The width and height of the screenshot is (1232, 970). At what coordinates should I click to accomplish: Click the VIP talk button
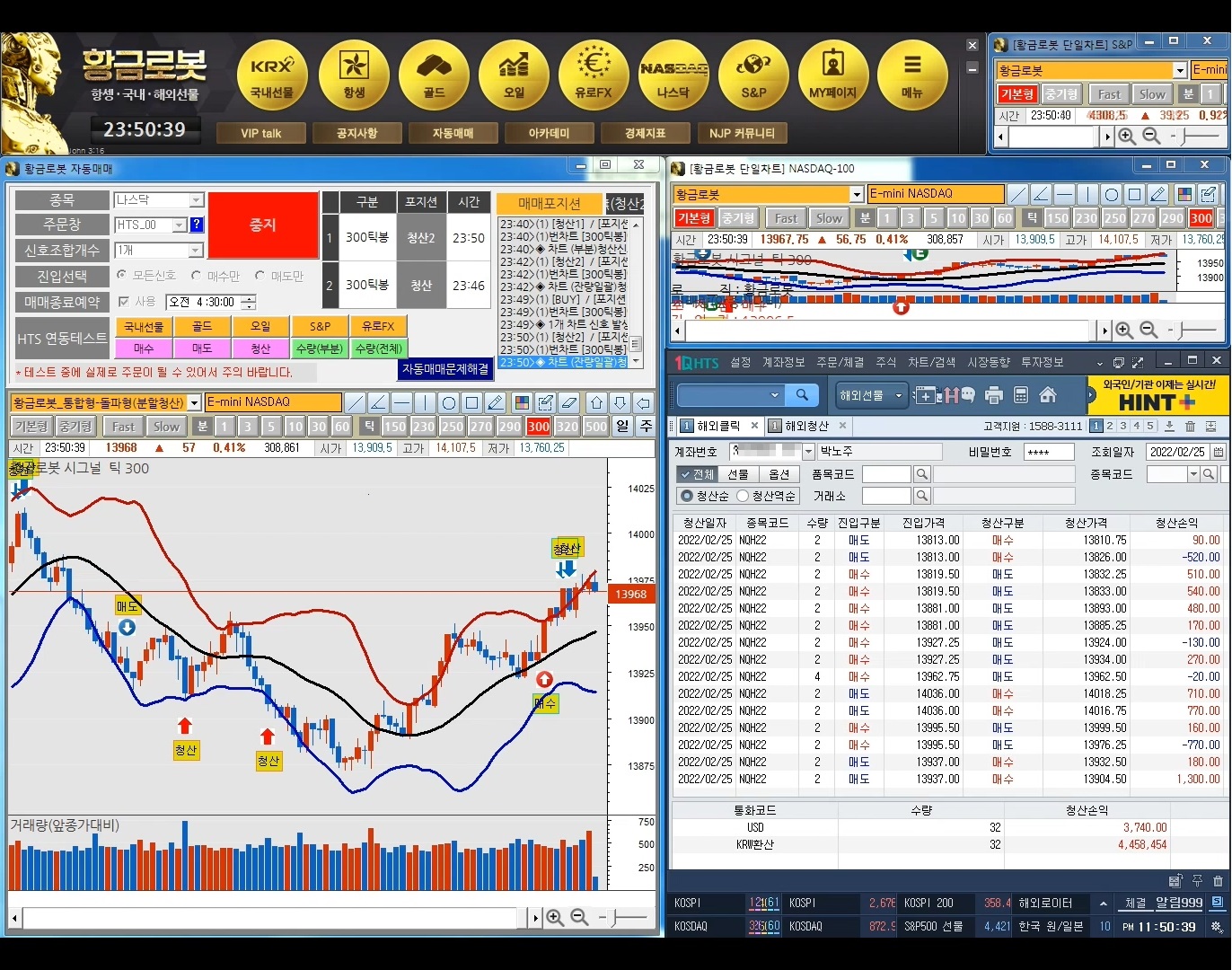(x=261, y=133)
